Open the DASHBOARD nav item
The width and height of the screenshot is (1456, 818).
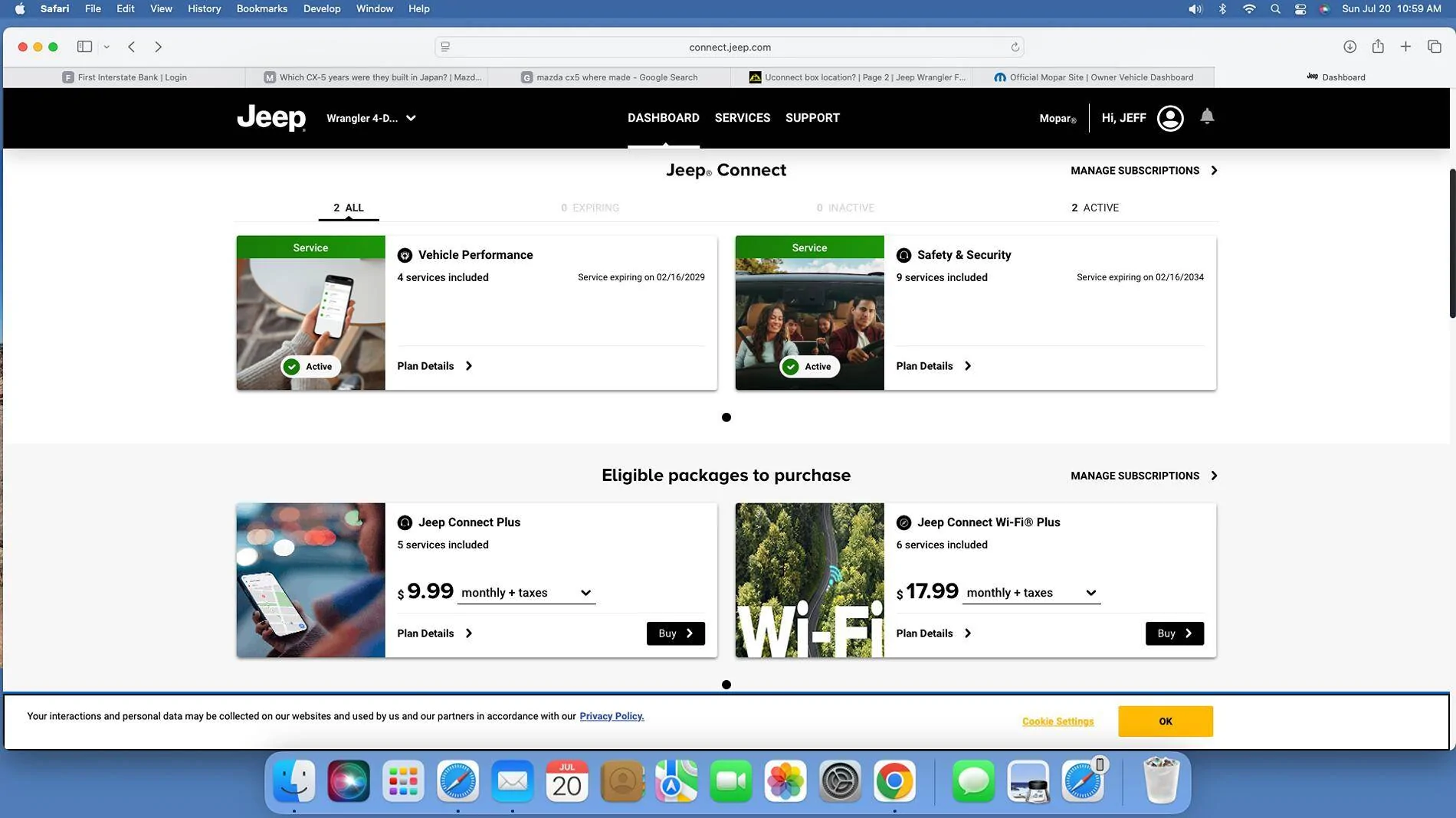663,118
